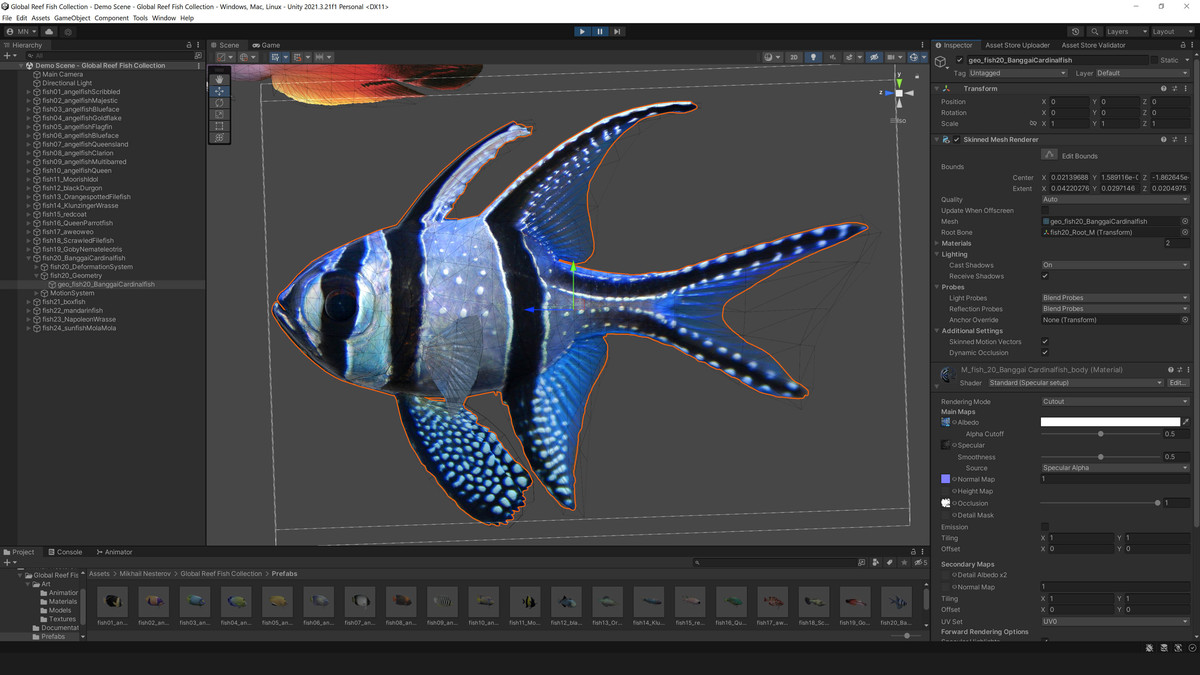
Task: Toggle the scene lighting bulb icon
Action: [x=814, y=57]
